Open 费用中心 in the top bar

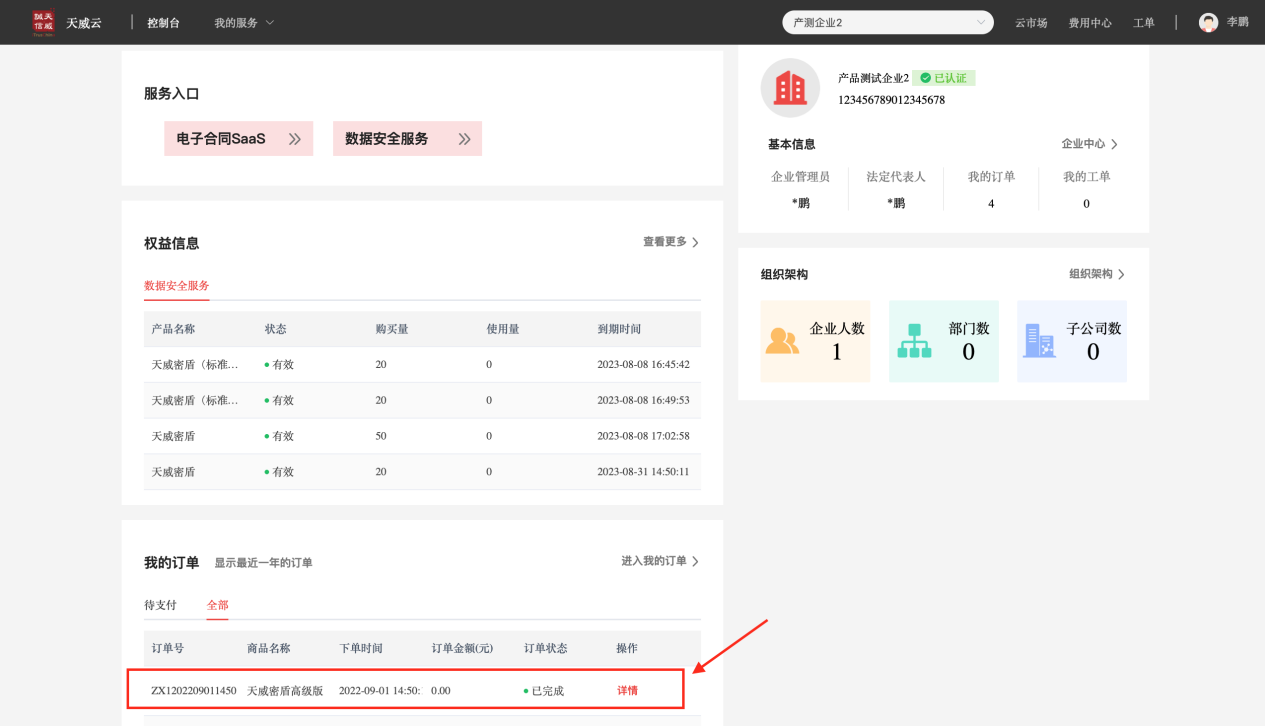[1090, 22]
